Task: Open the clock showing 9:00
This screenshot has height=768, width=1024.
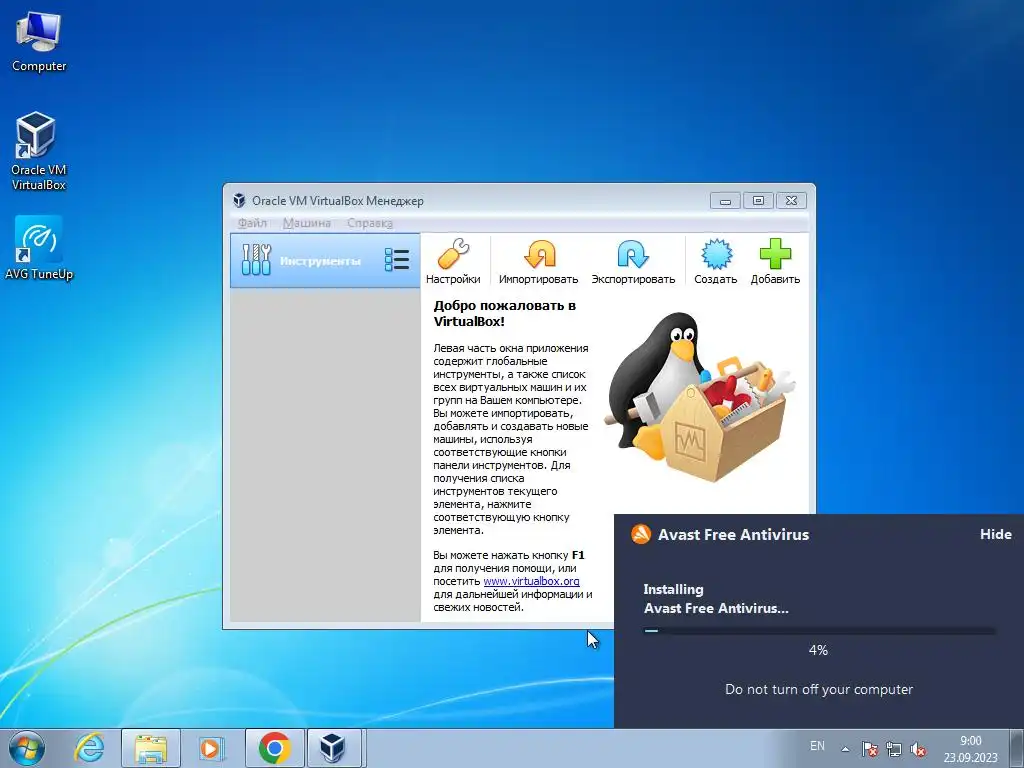Action: tap(970, 749)
